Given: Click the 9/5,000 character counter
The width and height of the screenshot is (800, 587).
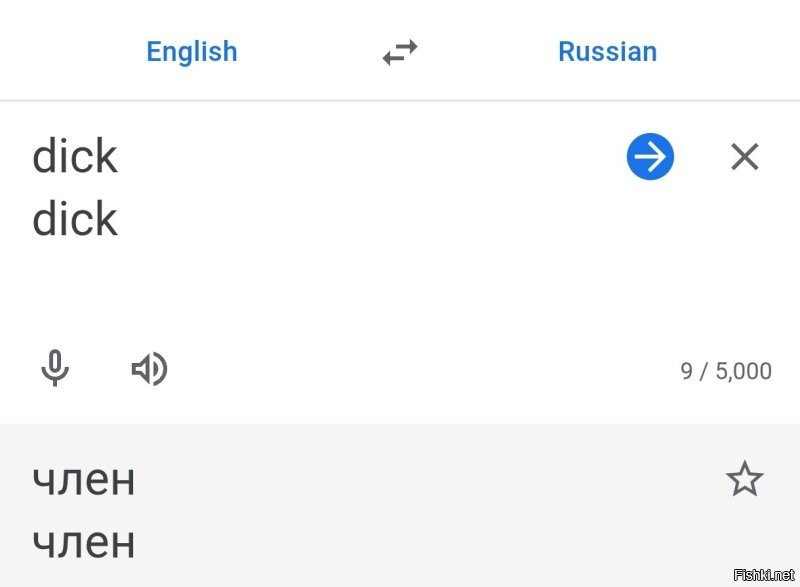Looking at the screenshot, I should point(726,369).
